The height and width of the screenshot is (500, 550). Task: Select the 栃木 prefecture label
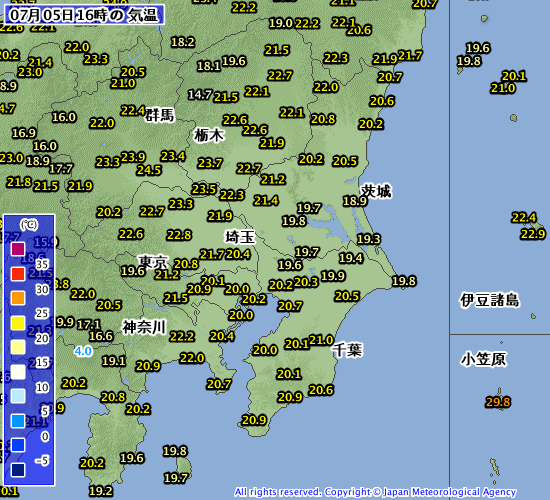pyautogui.click(x=209, y=135)
